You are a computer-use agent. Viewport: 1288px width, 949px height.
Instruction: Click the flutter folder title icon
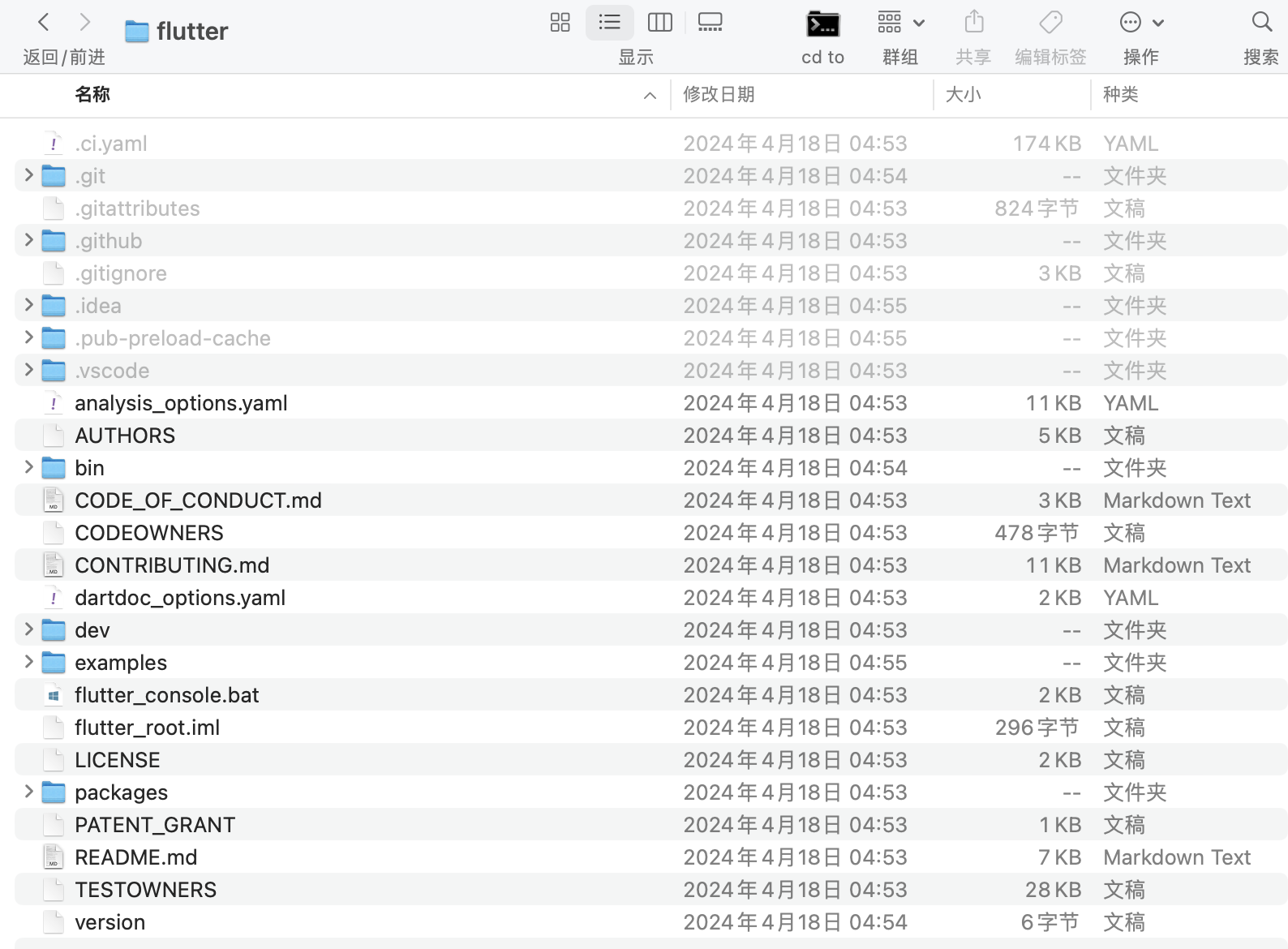[137, 32]
